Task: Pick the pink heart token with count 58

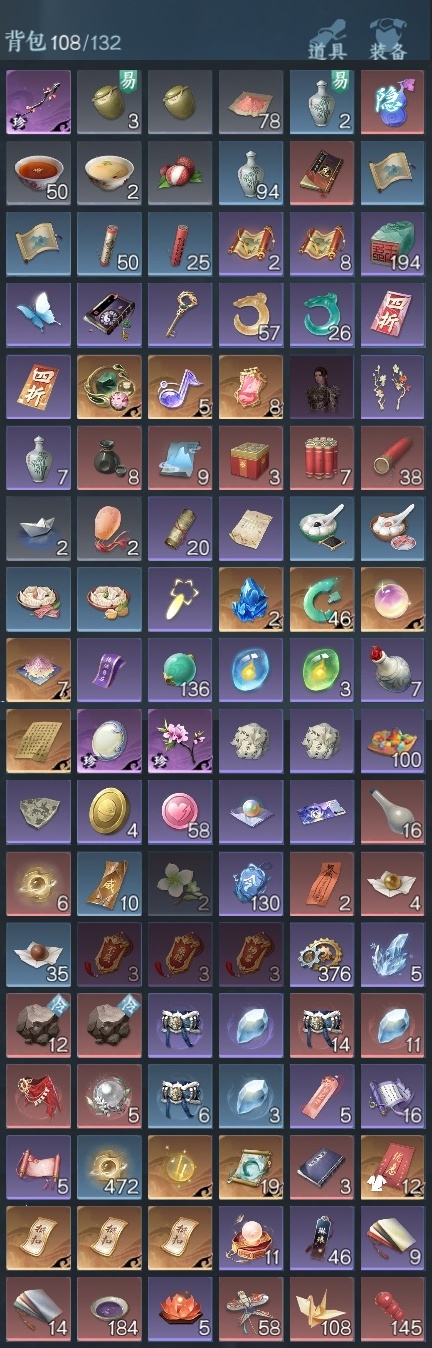Action: click(x=180, y=812)
